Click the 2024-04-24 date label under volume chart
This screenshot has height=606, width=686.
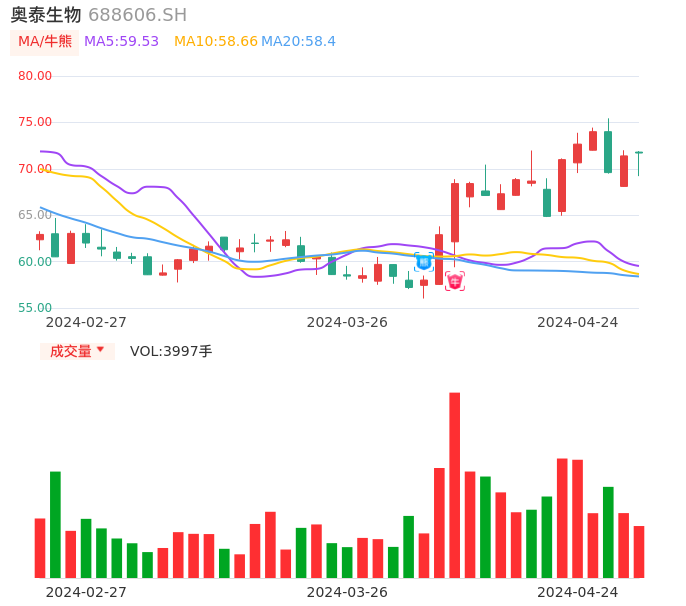pyautogui.click(x=577, y=592)
